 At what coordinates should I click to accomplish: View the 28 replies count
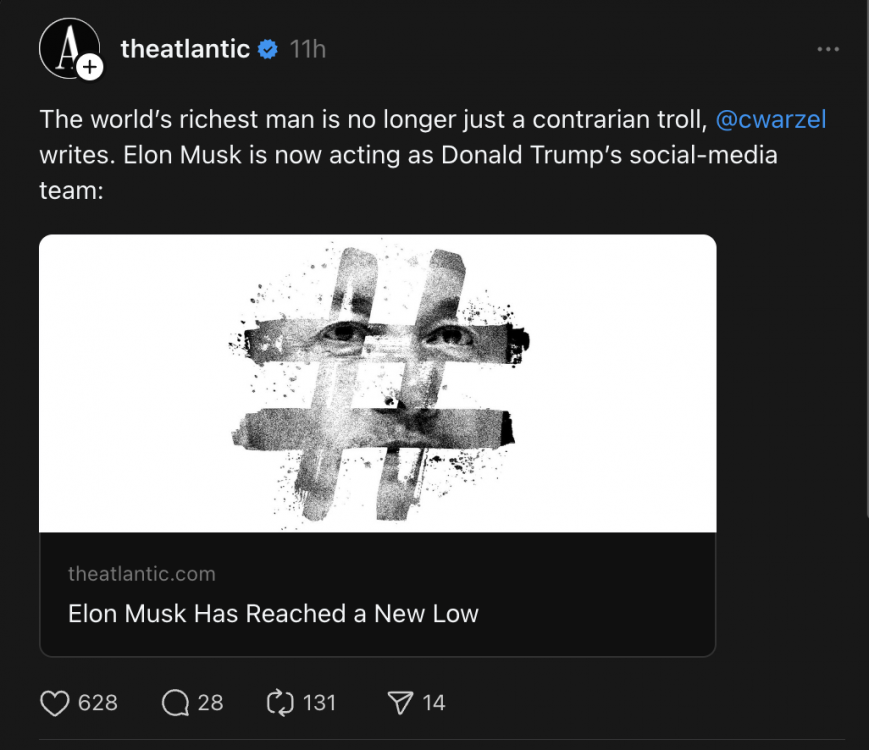pos(210,703)
